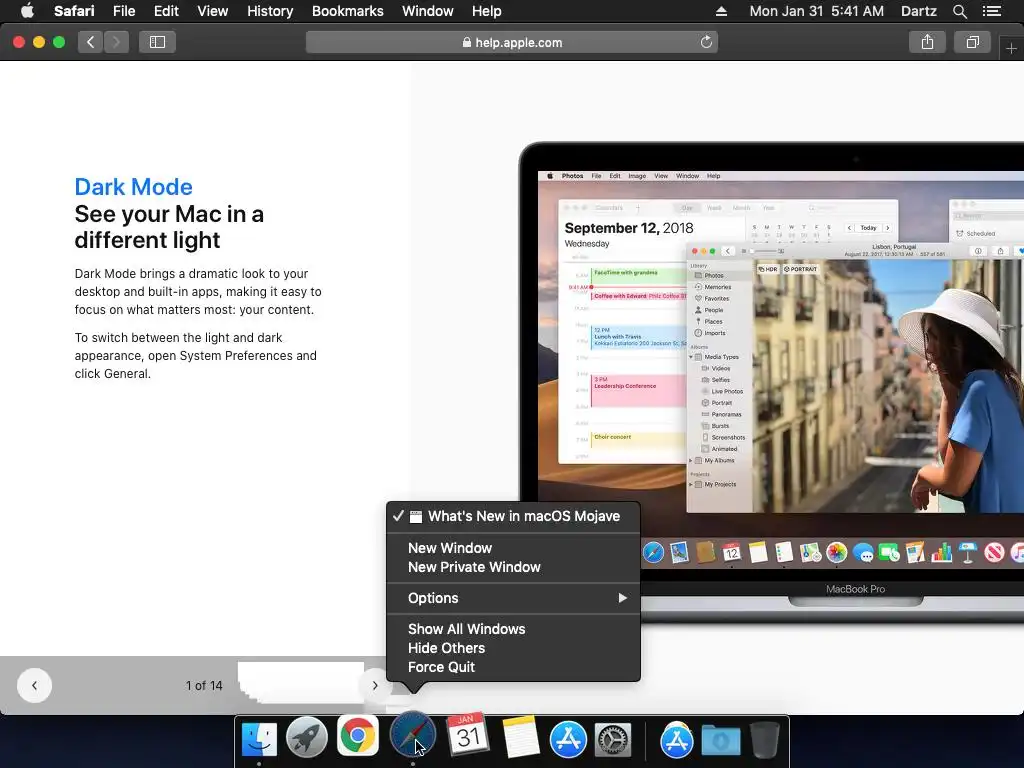Open App Store icon left of System Preferences

pyautogui.click(x=568, y=739)
